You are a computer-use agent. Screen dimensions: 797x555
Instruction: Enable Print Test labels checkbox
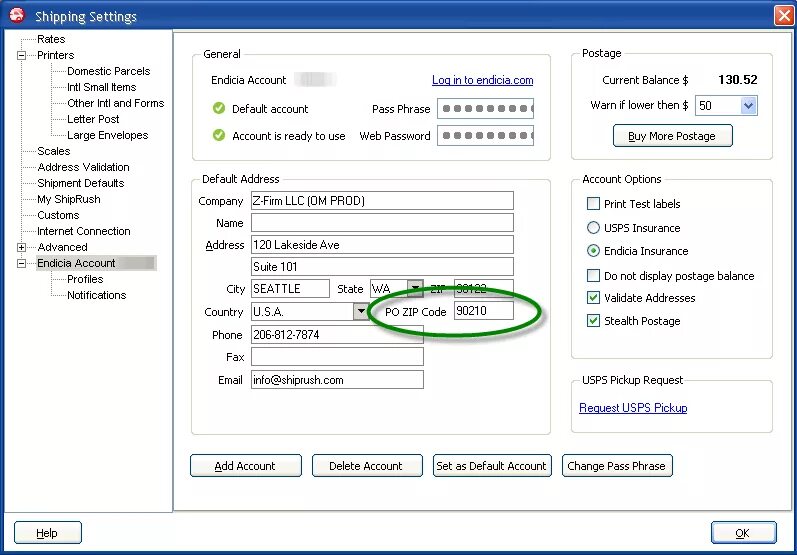pyautogui.click(x=593, y=204)
